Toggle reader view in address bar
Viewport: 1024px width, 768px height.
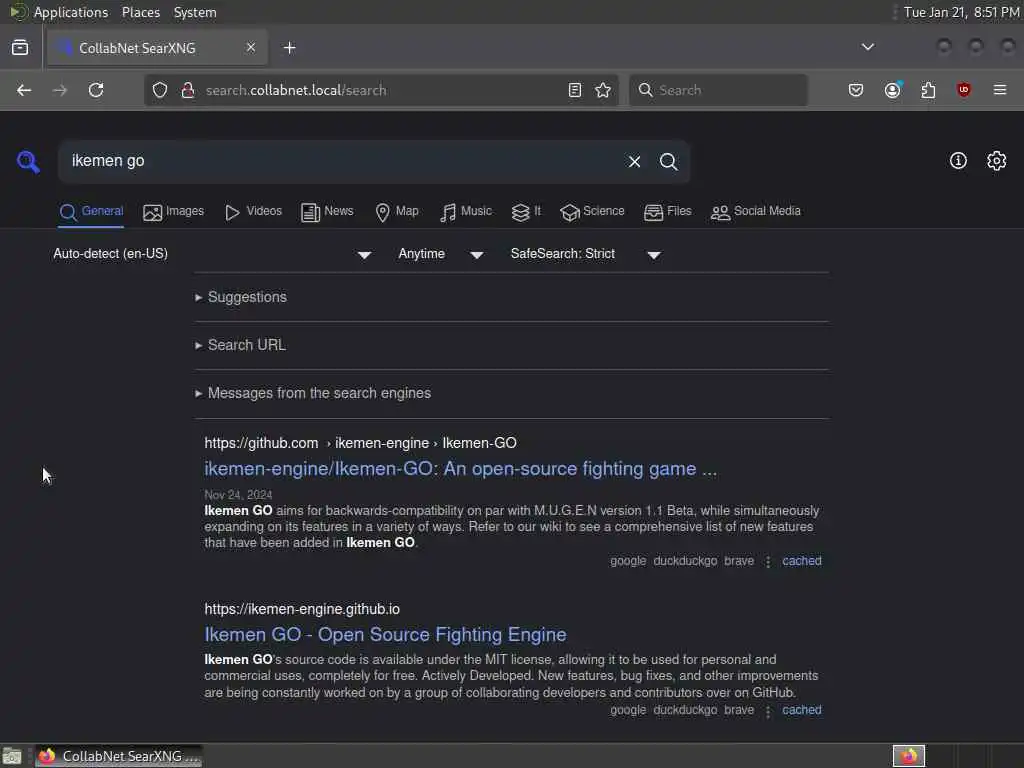tap(575, 90)
